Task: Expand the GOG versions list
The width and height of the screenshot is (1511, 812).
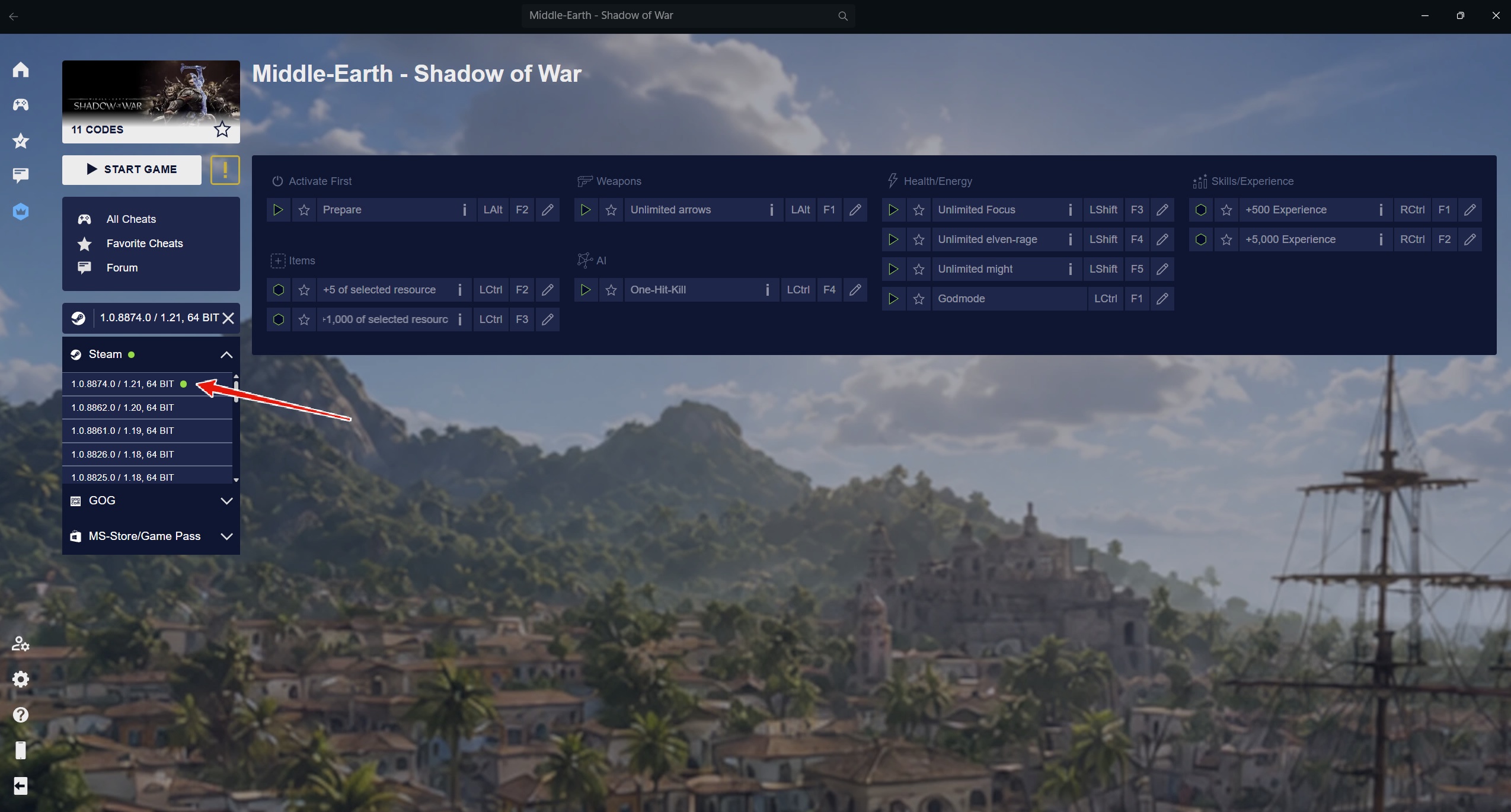Action: (226, 501)
